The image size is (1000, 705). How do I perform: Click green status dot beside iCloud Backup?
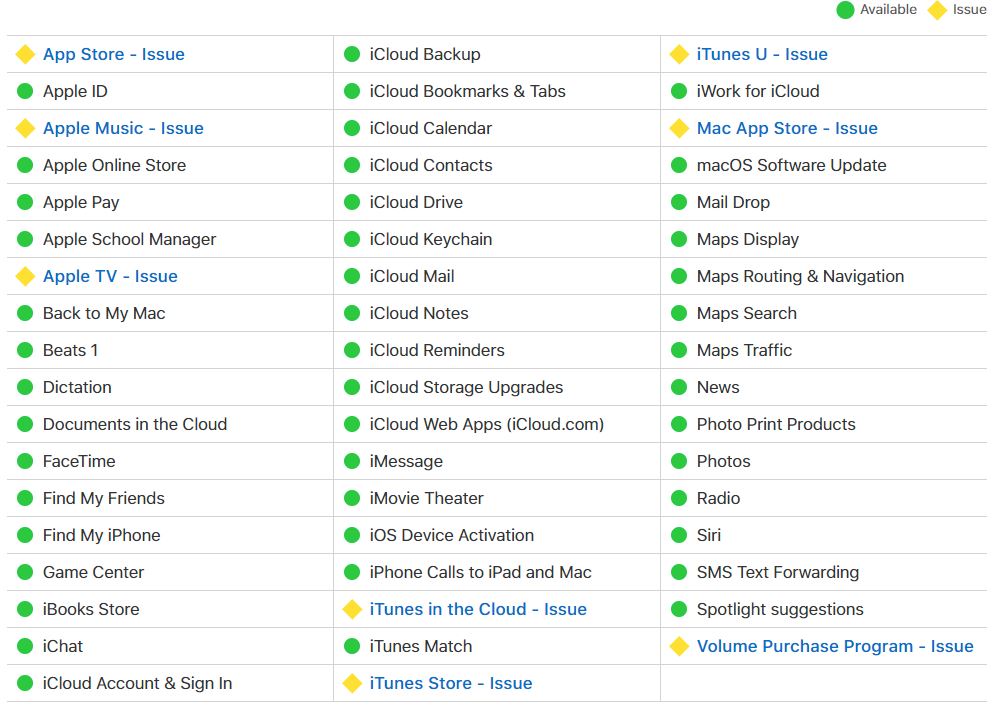point(352,54)
